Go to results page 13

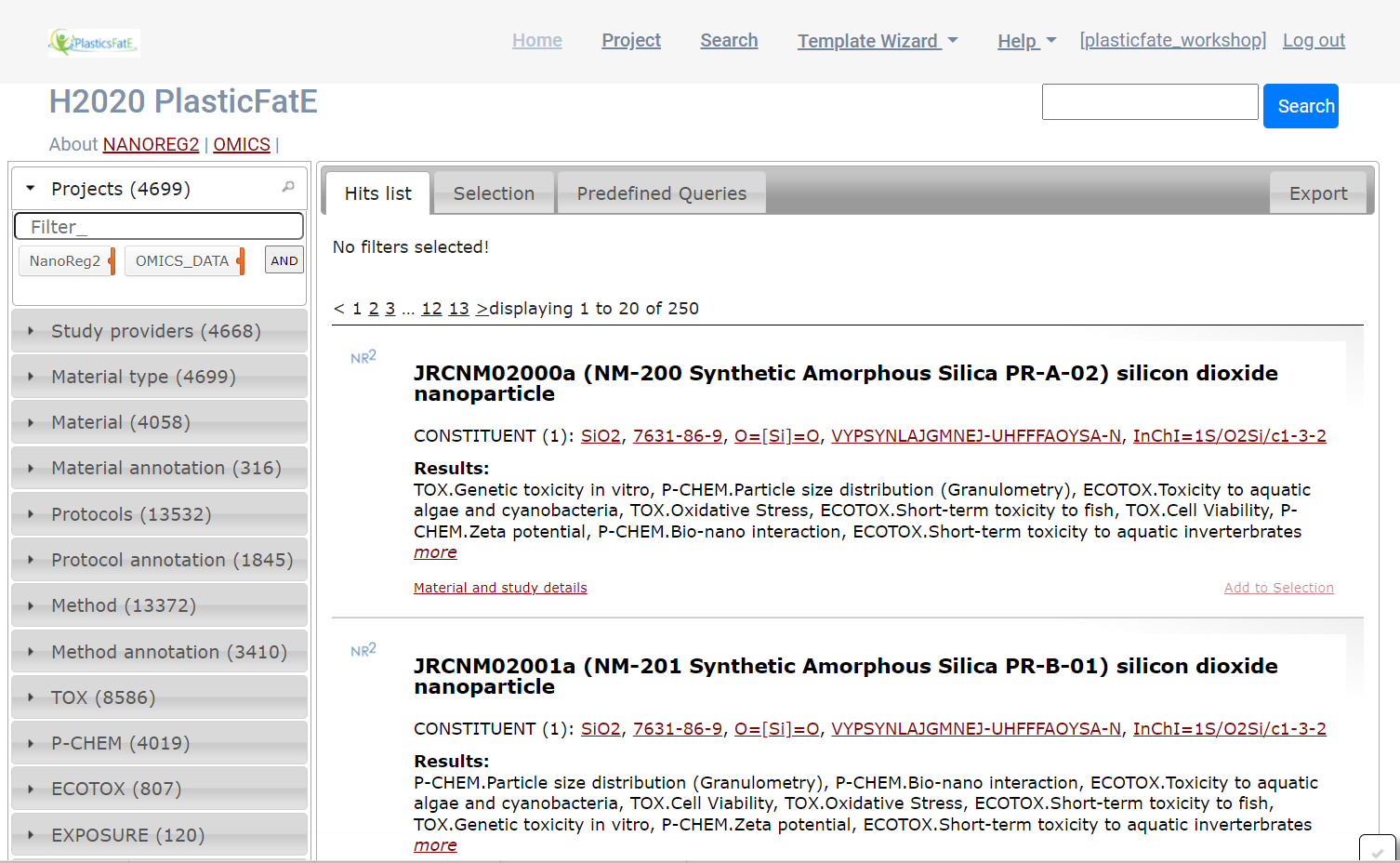click(459, 309)
